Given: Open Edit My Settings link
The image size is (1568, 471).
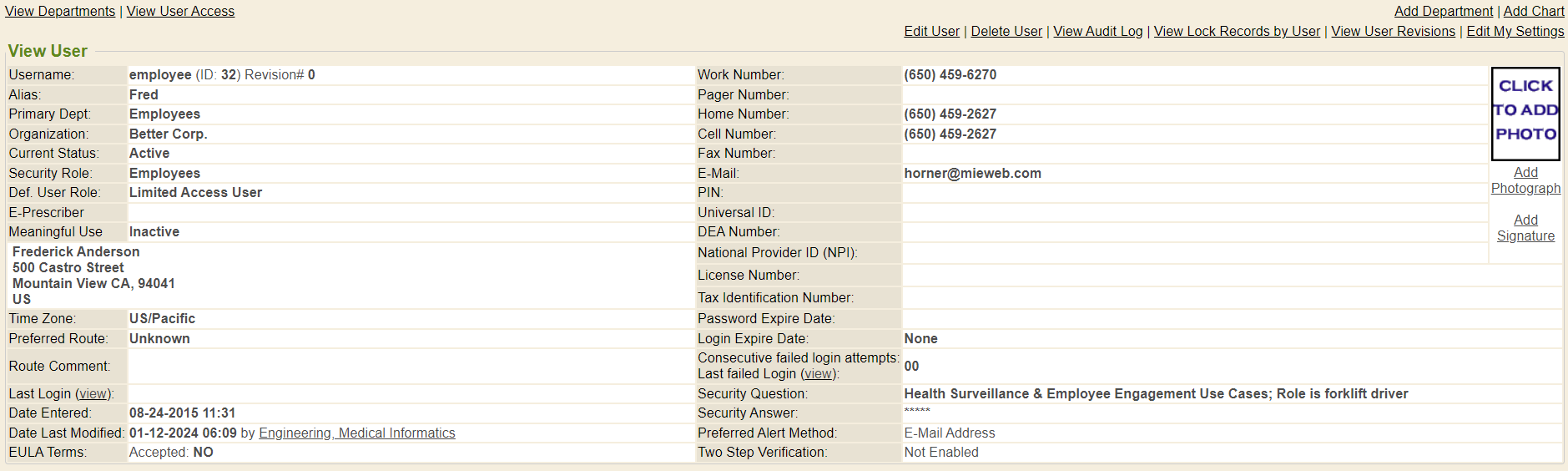Looking at the screenshot, I should [1515, 31].
